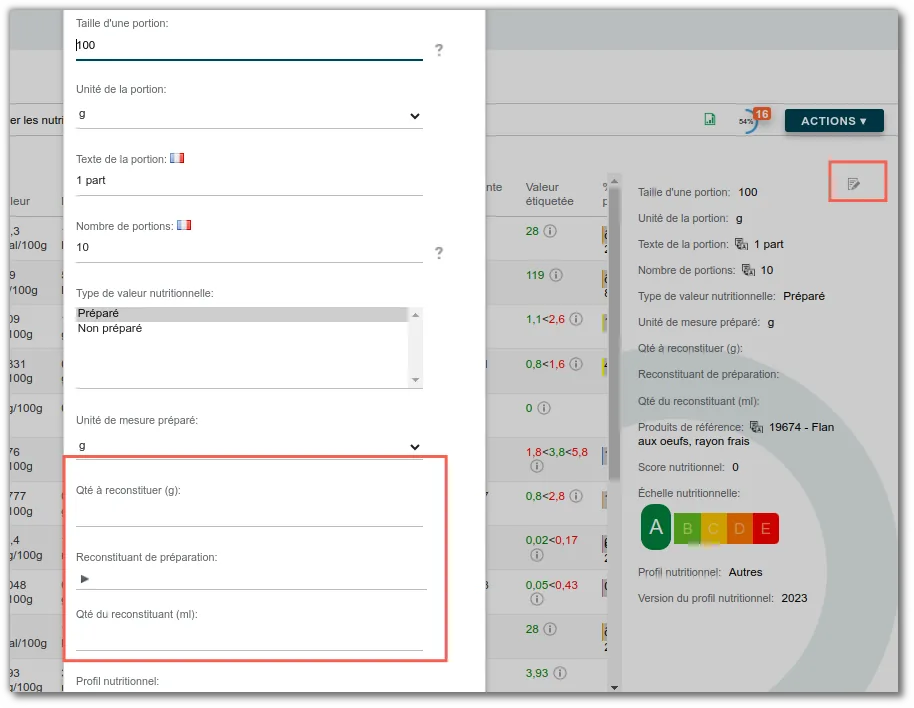Viewport: 914px width, 708px height.
Task: Click the profile version value 2023
Action: (794, 598)
